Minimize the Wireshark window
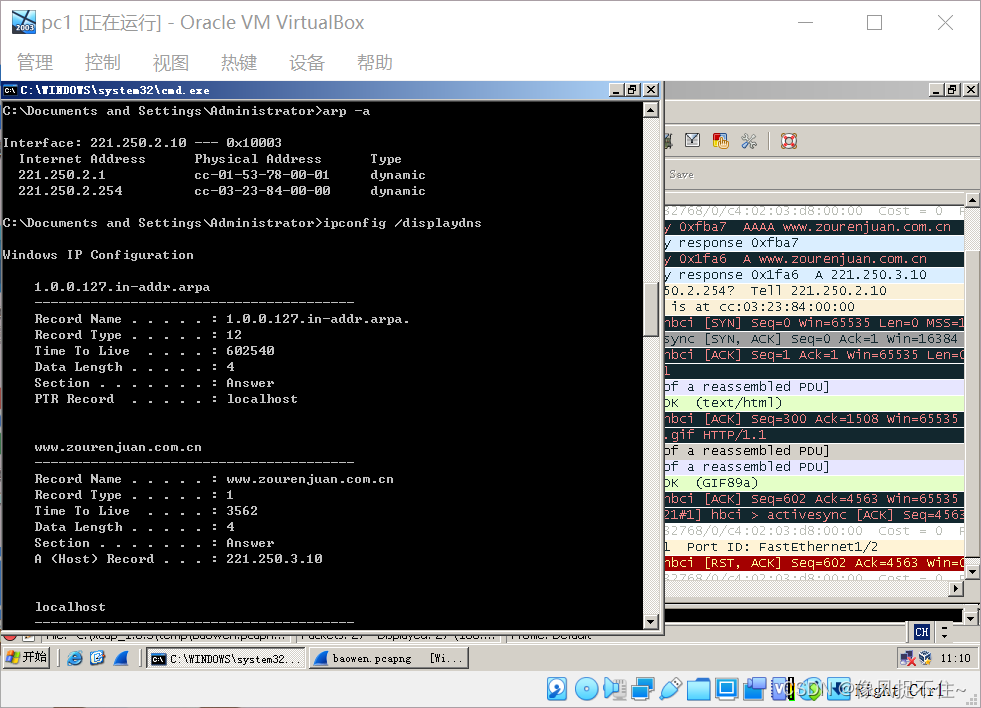 coord(936,90)
